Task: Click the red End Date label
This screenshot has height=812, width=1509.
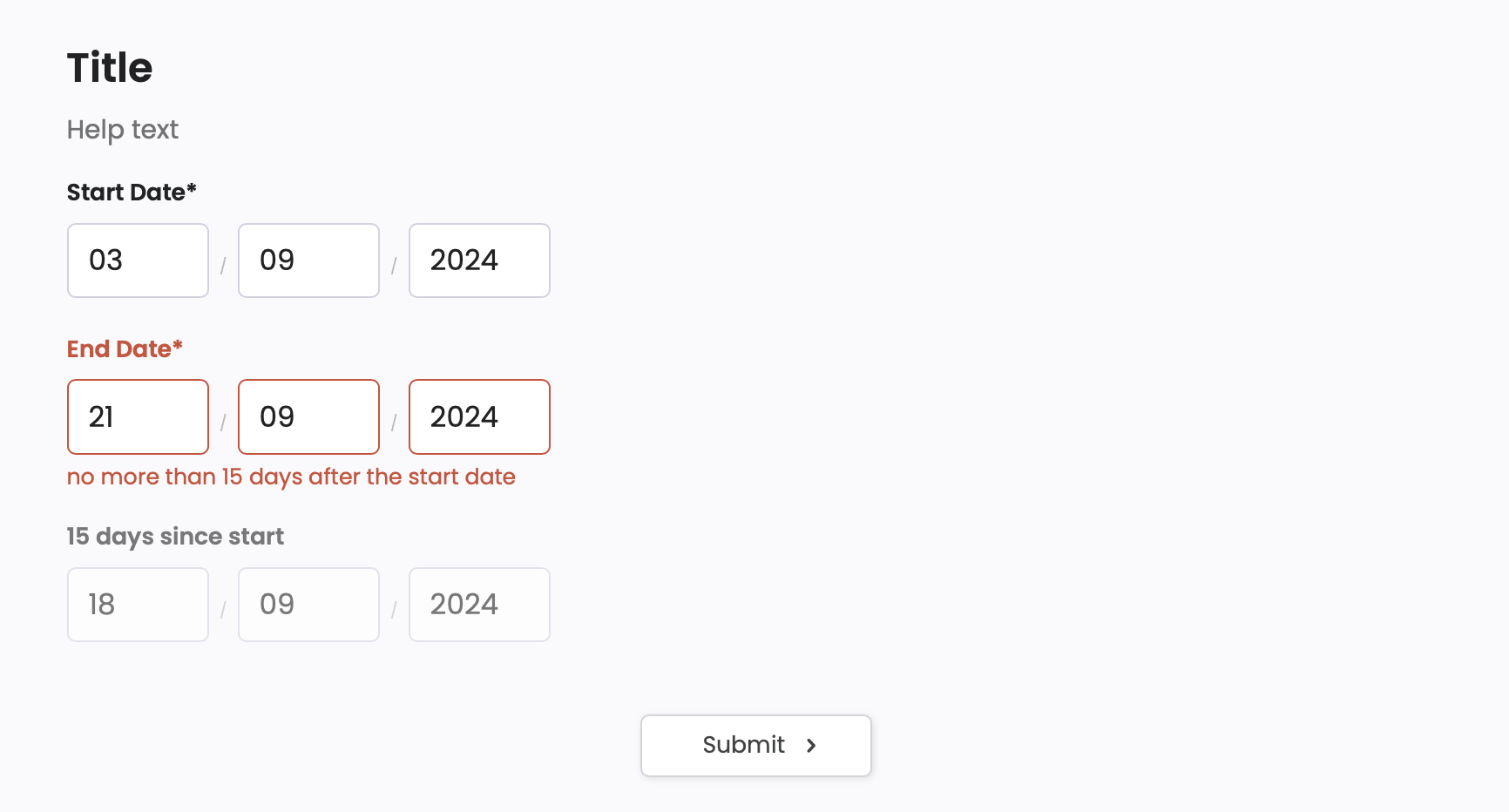Action: [x=125, y=349]
